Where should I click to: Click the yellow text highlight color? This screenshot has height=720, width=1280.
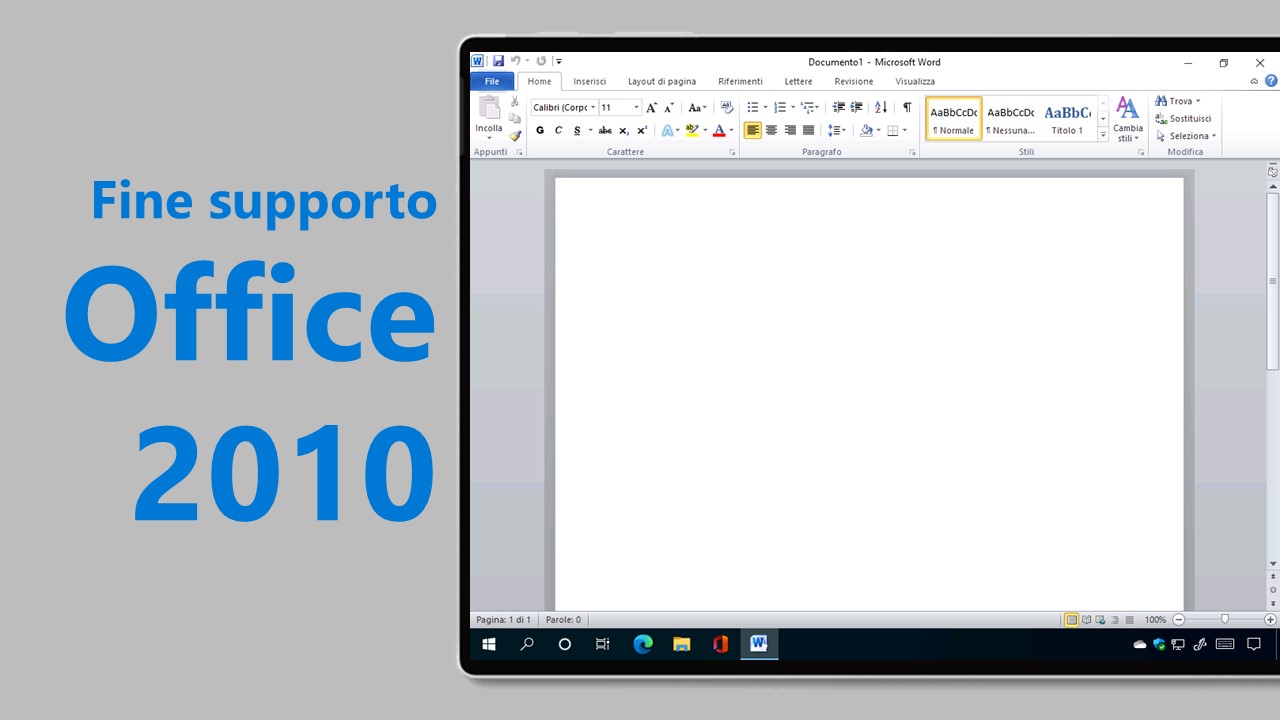tap(692, 130)
